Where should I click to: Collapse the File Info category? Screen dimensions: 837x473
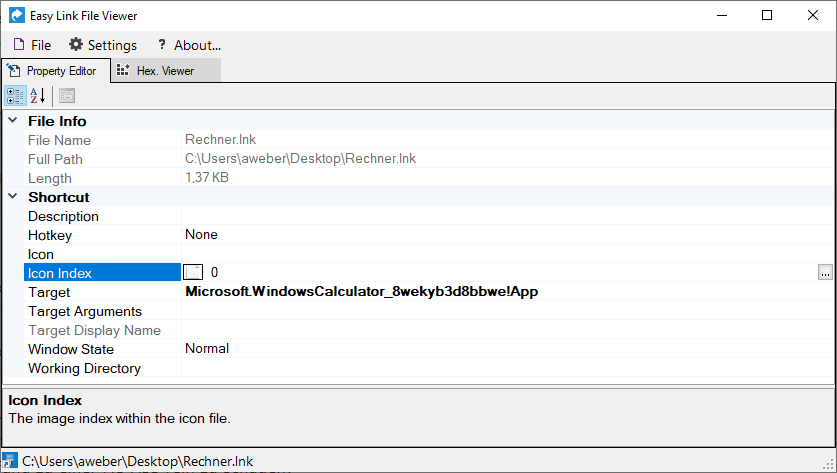click(13, 121)
